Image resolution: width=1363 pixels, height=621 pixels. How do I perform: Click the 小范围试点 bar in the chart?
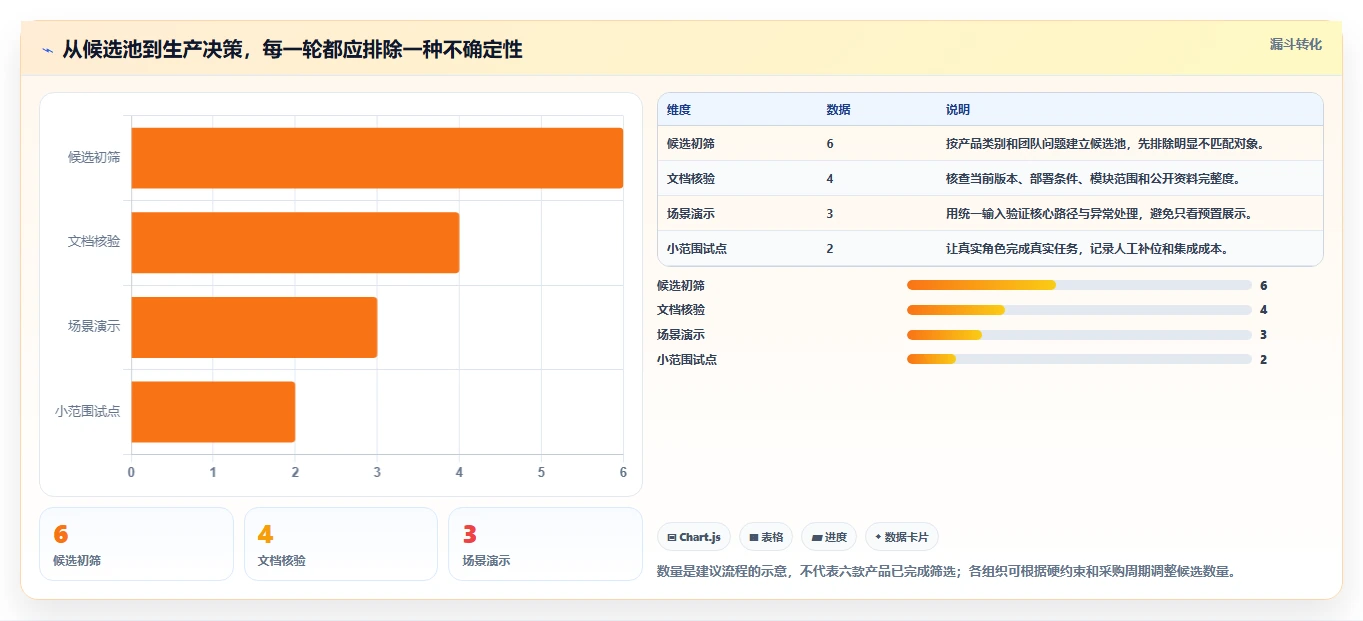(x=213, y=411)
